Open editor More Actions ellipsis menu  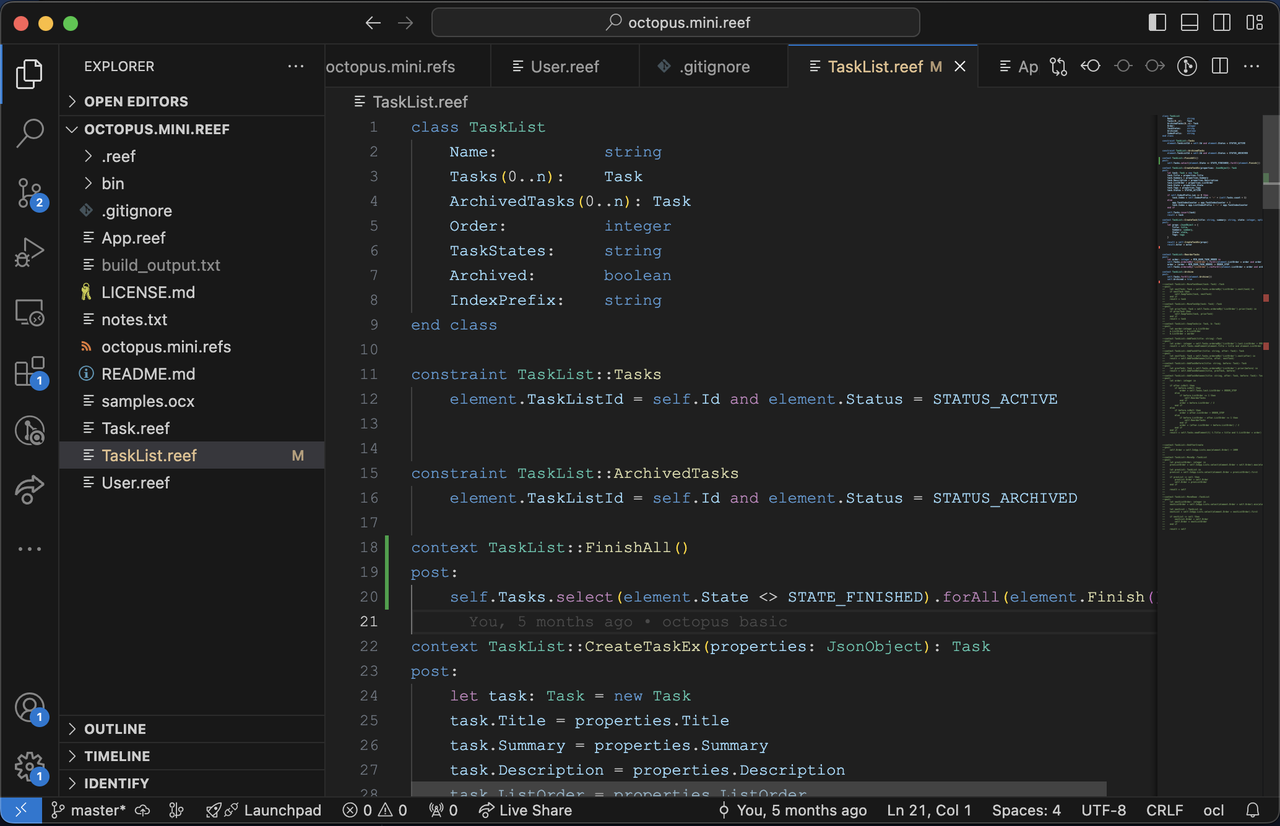[1252, 66]
